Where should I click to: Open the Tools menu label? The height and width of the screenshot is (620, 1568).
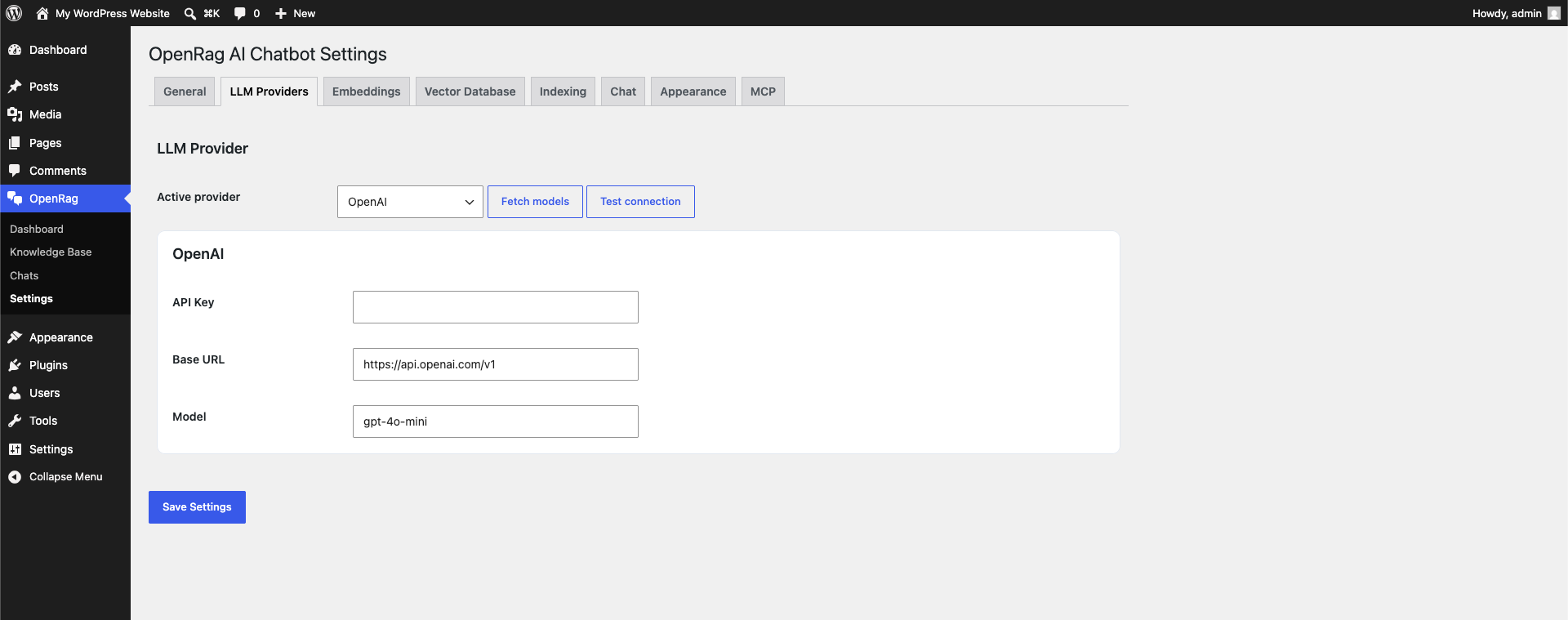click(x=43, y=421)
